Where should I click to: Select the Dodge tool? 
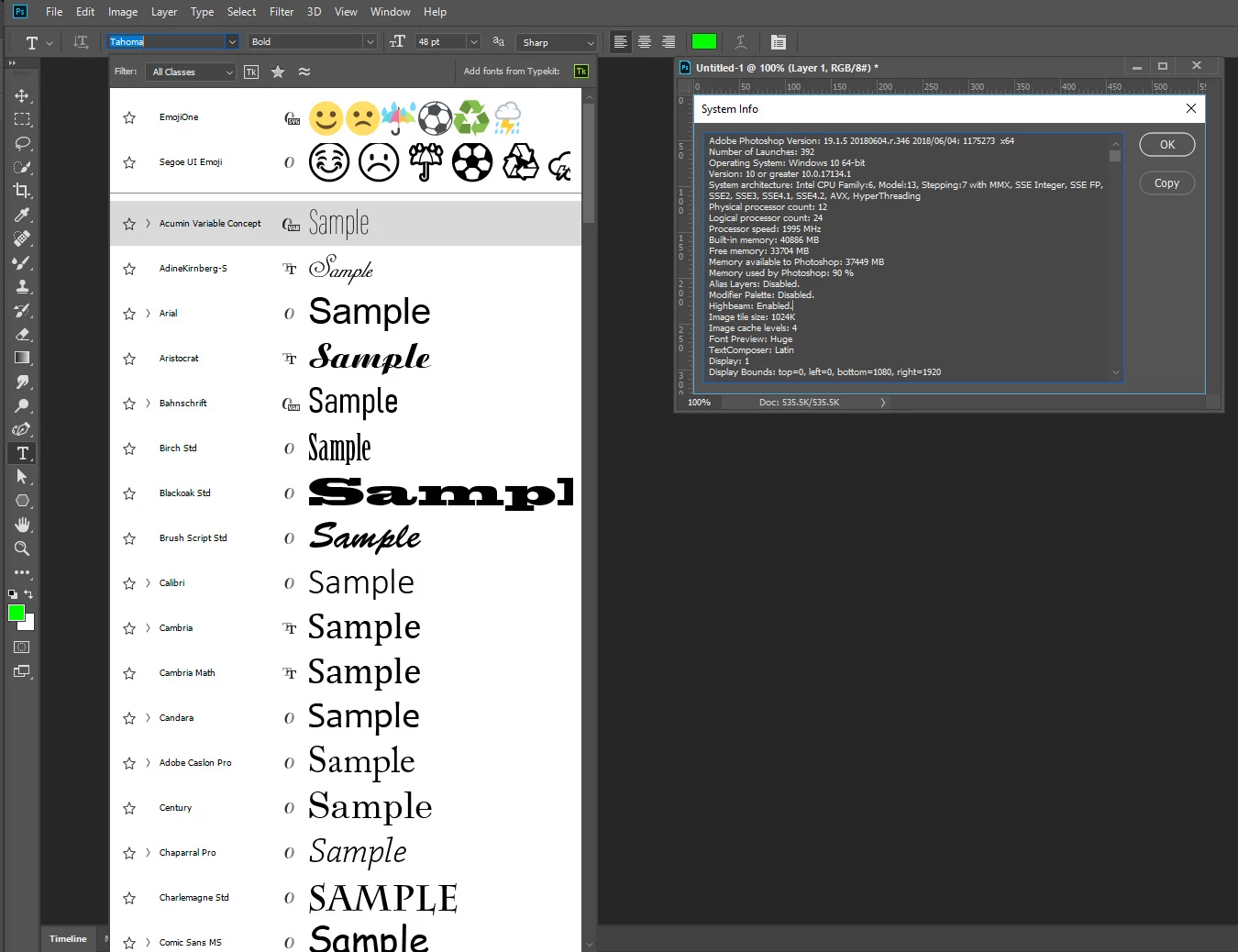coord(22,405)
